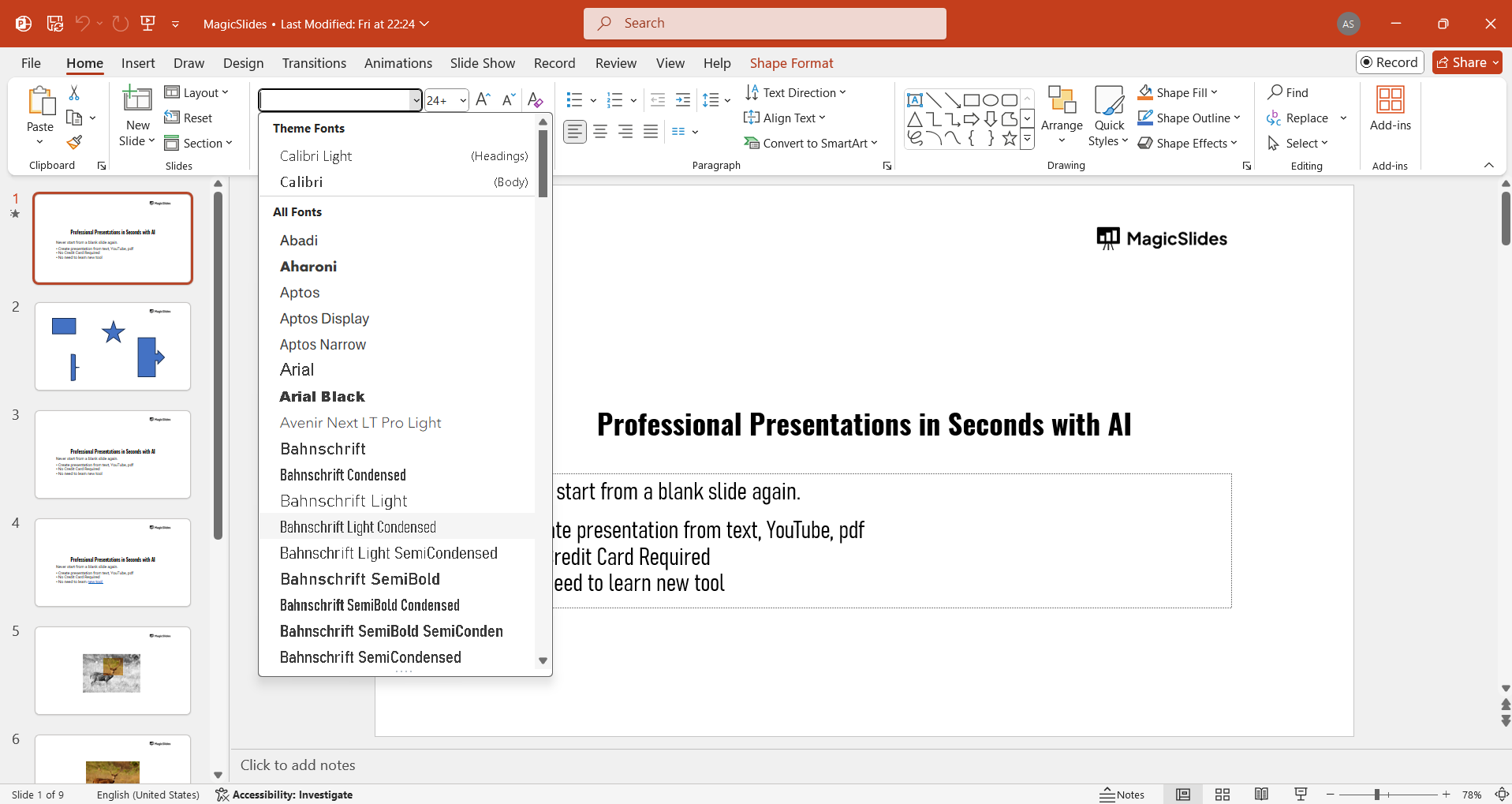Screen dimensions: 1512x804
Task: Toggle left text alignment
Action: 575,132
